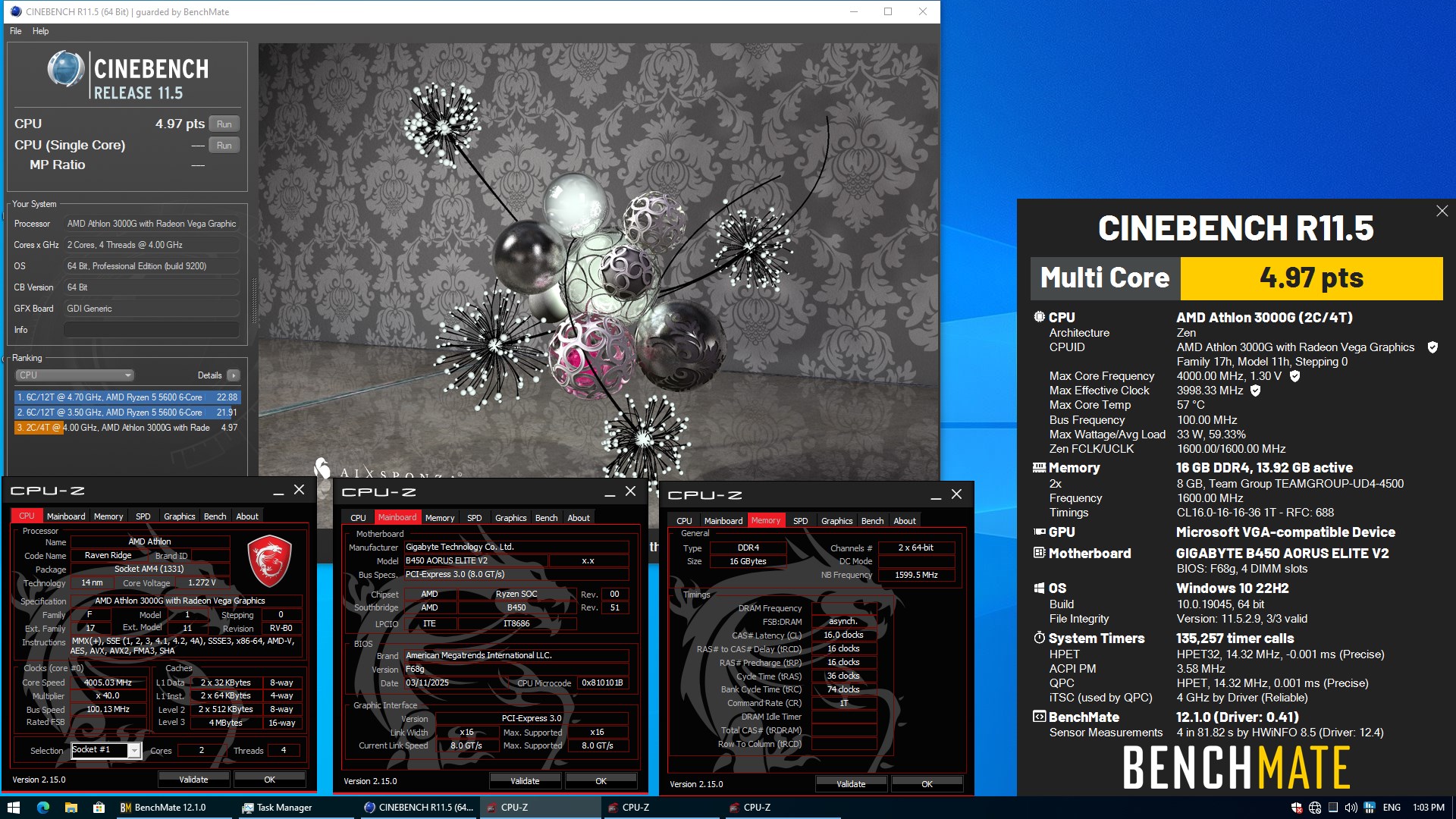Click the BIOS Version field showing F68g
The width and height of the screenshot is (1456, 819).
(x=516, y=669)
